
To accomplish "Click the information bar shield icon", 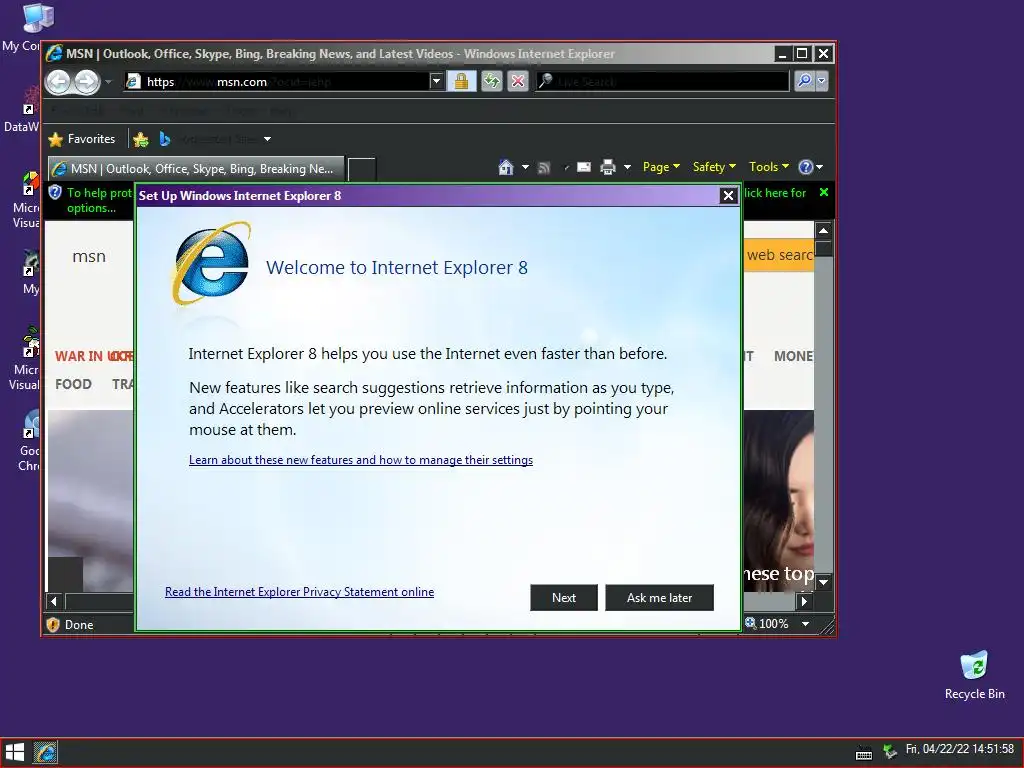I will pyautogui.click(x=56, y=193).
